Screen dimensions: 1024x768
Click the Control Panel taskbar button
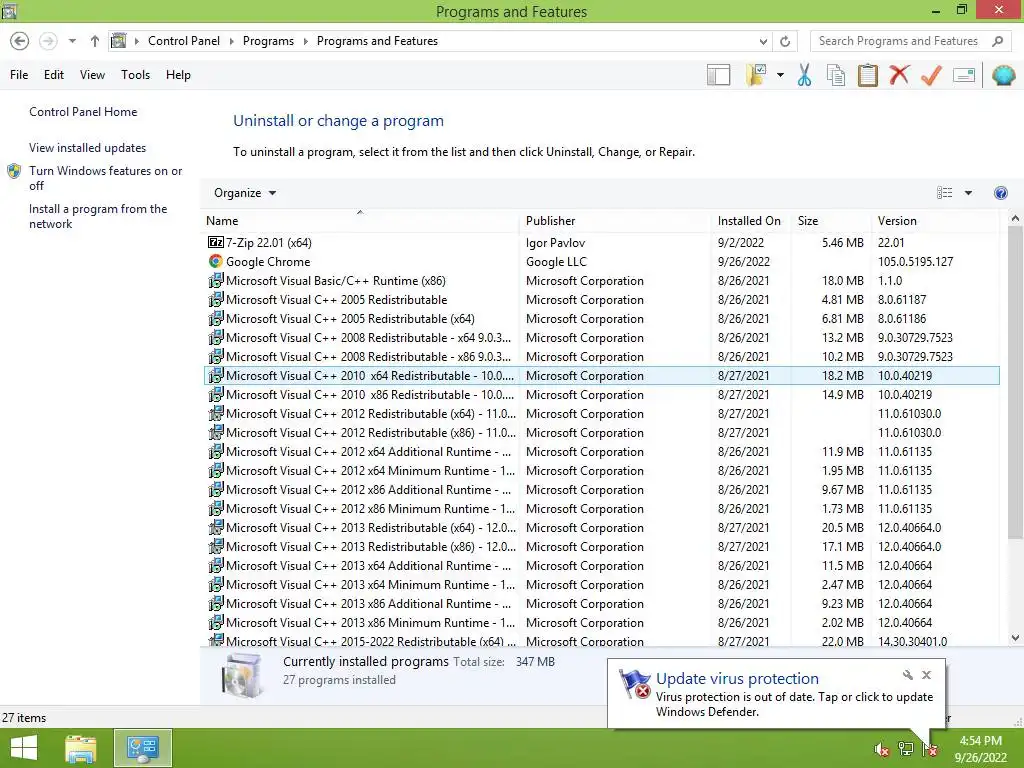[143, 748]
